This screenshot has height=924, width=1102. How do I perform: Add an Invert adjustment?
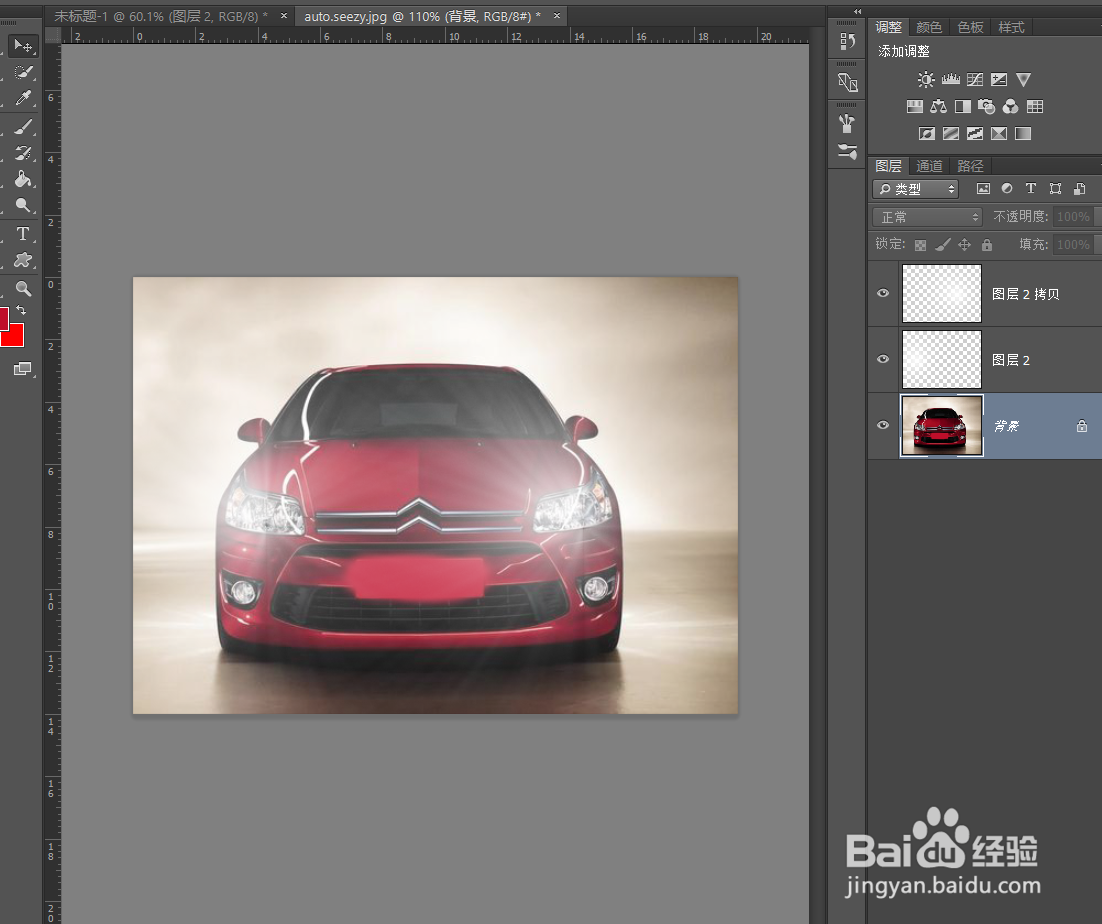[927, 134]
